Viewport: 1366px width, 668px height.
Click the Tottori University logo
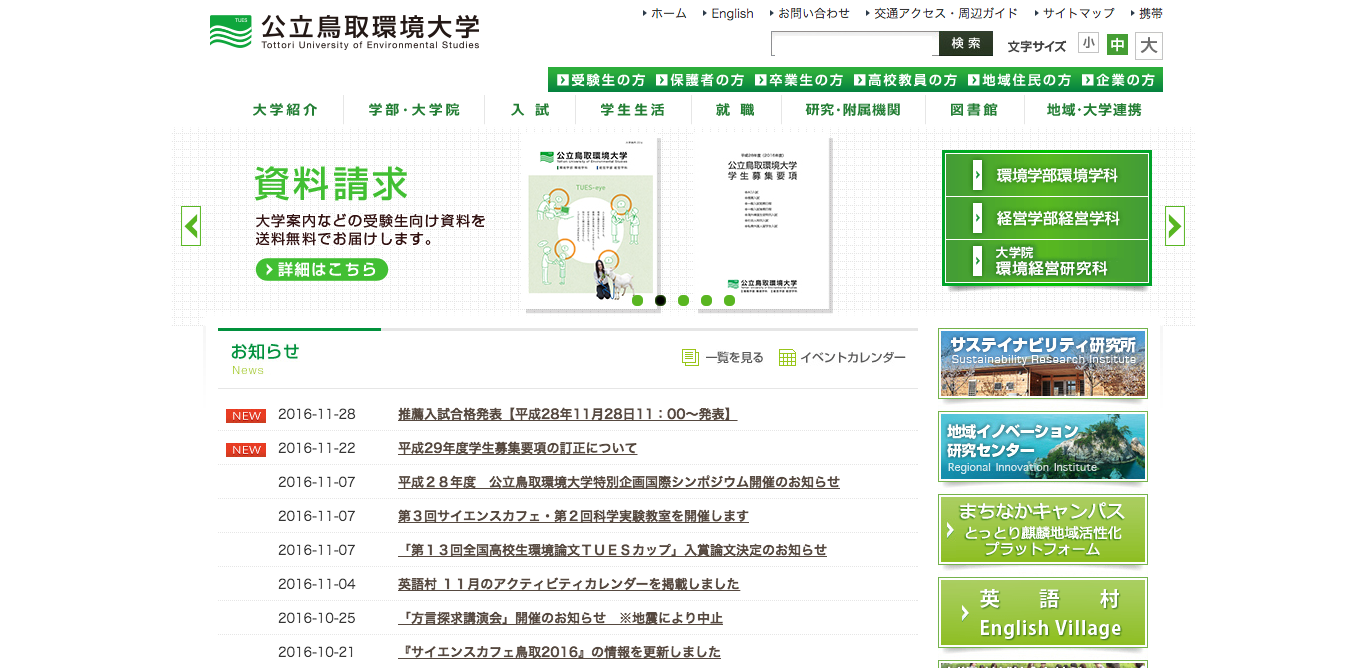click(x=345, y=31)
